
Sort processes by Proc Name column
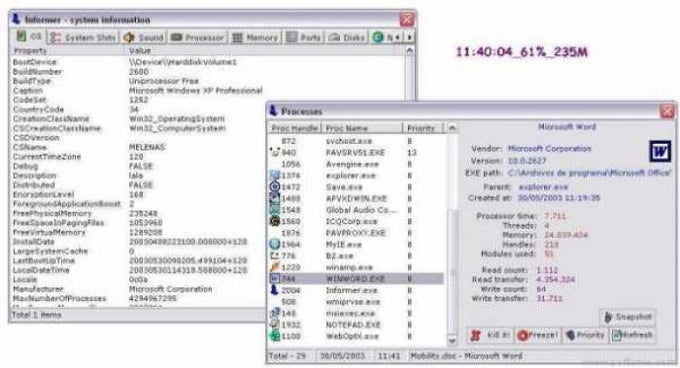click(362, 128)
